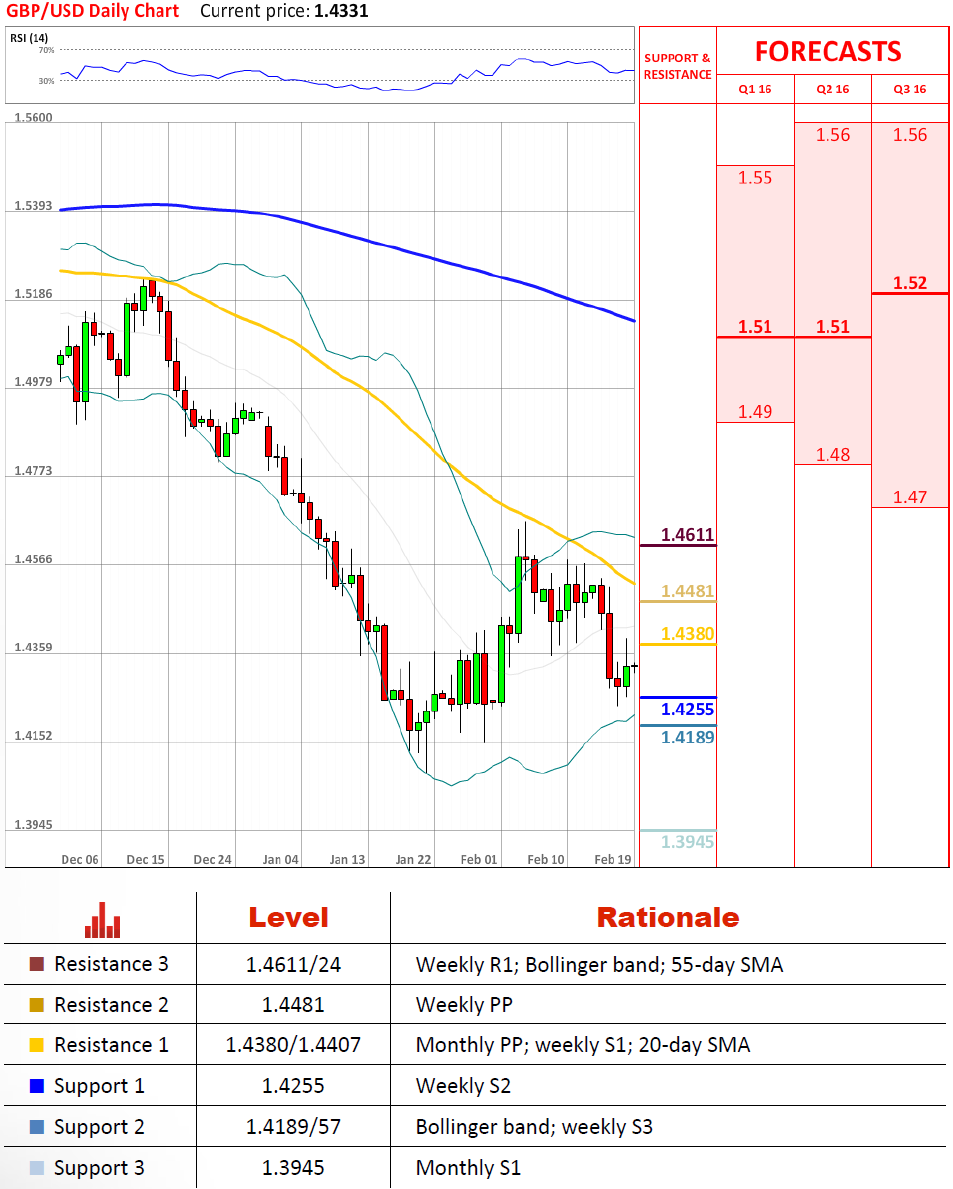Click the rationale 'Weekly S2'

pyautogui.click(x=463, y=1086)
